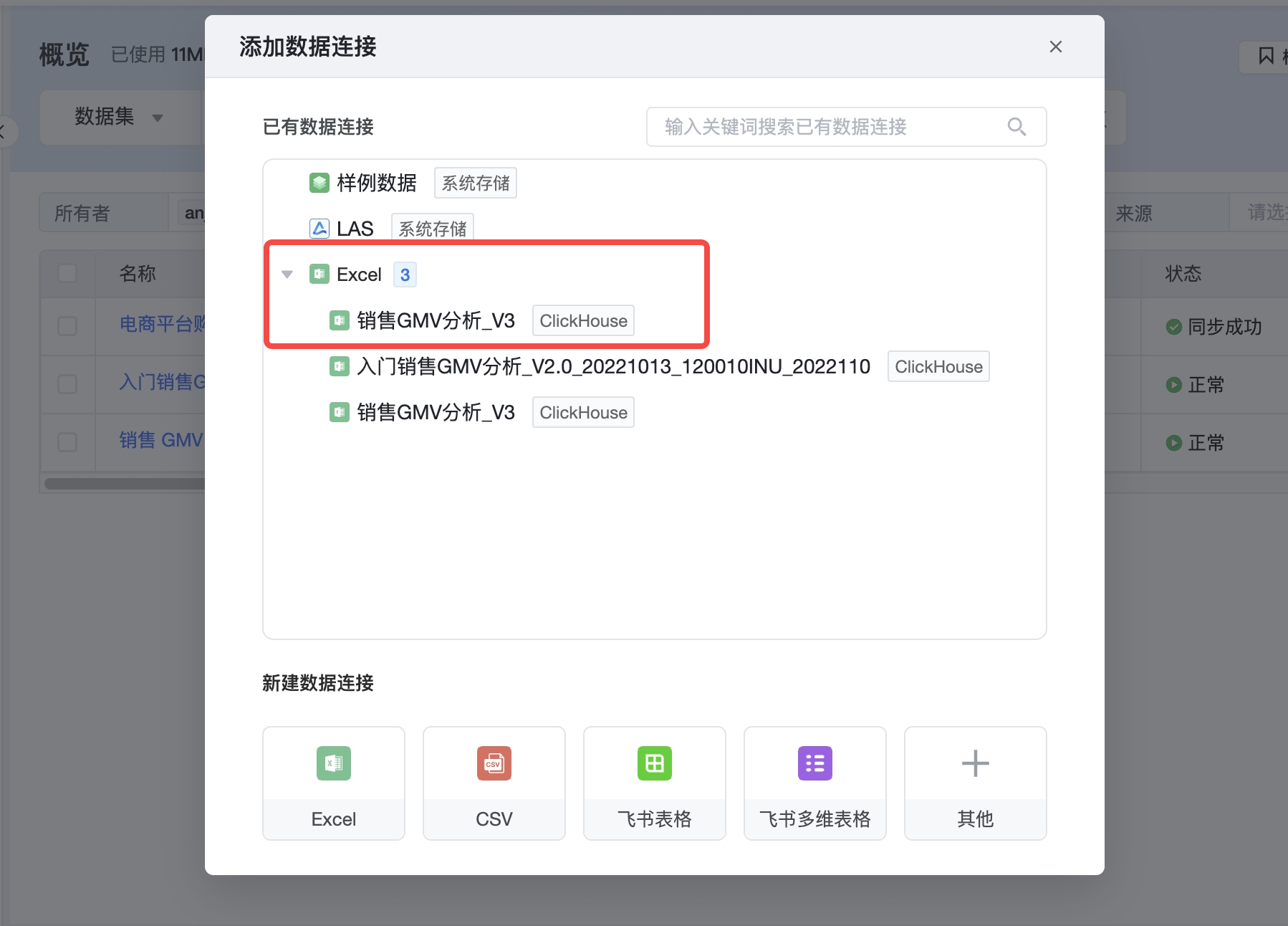1288x926 pixels.
Task: Select the 样例数据 connection
Action: [377, 183]
